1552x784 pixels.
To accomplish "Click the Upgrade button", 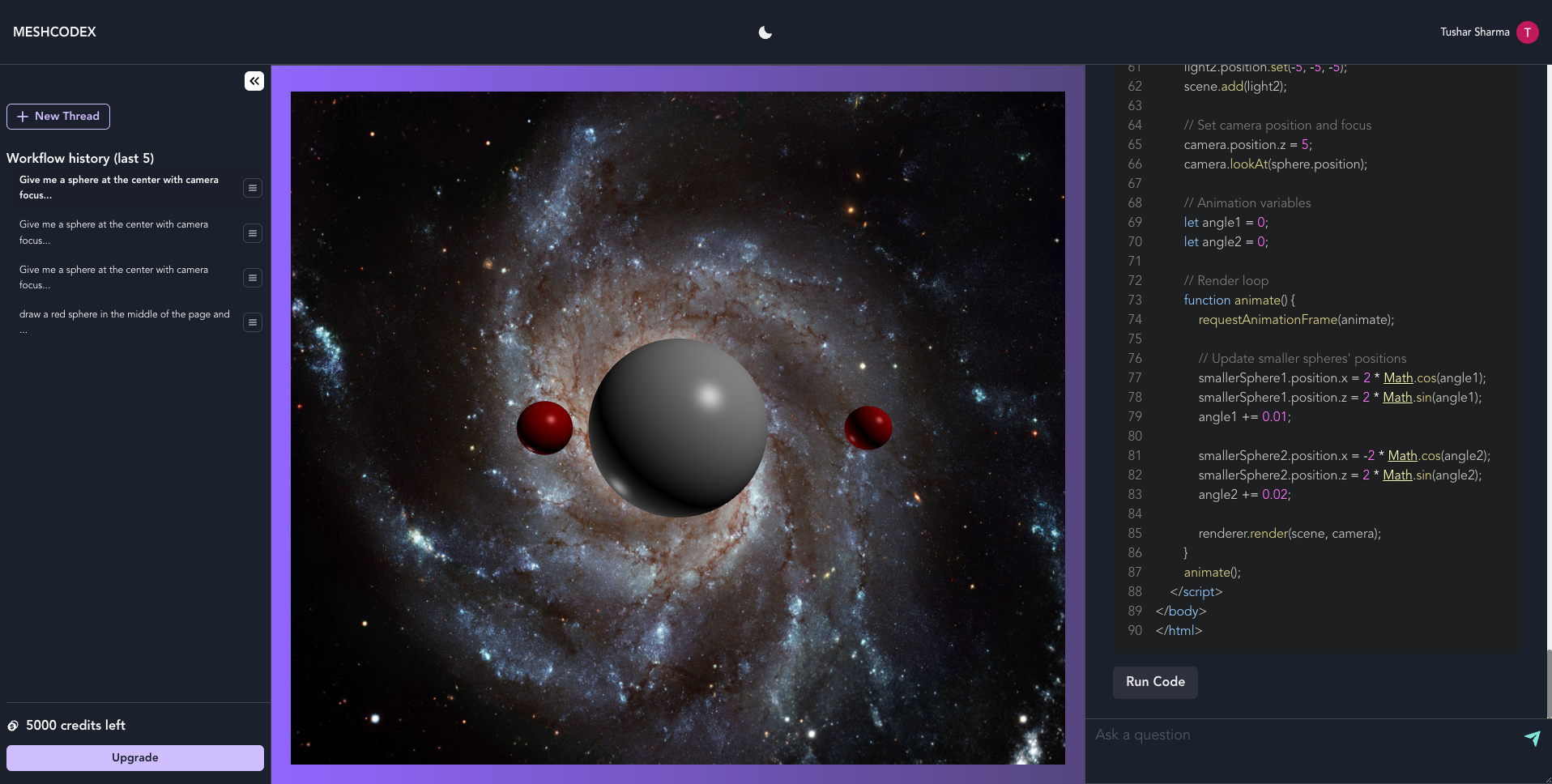I will tap(135, 758).
